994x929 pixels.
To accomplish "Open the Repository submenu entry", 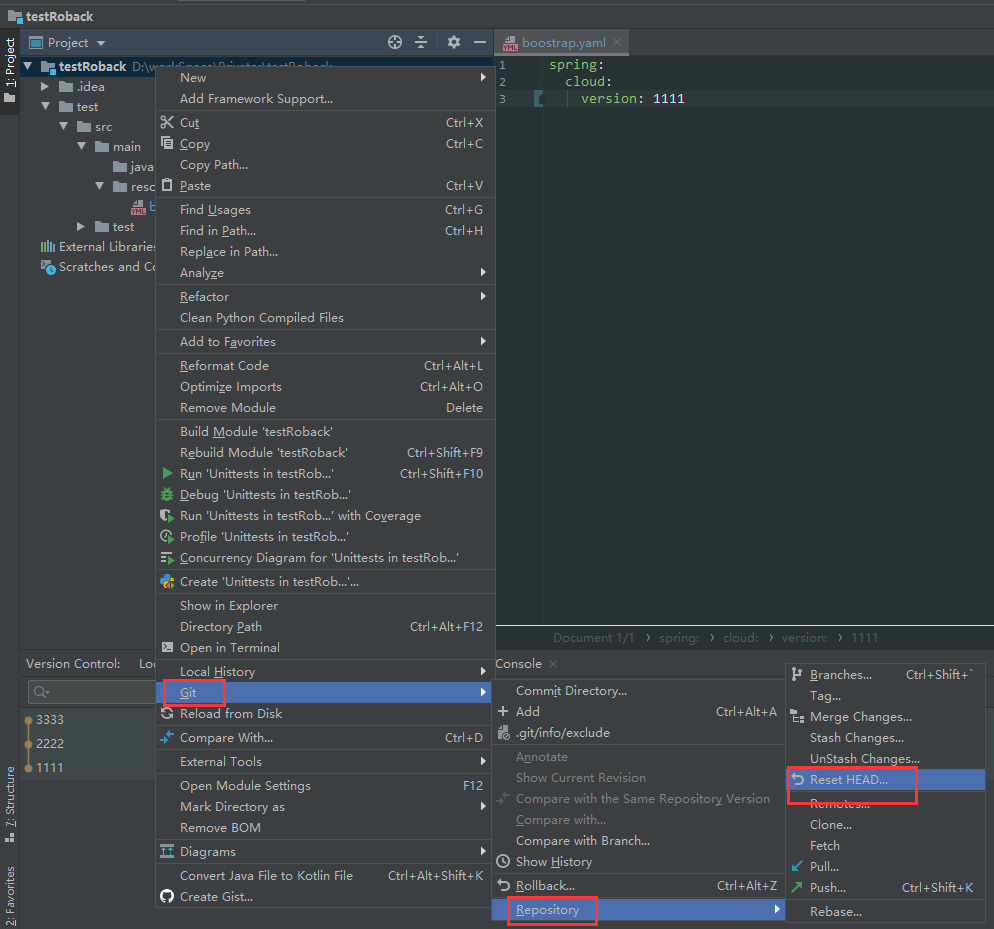I will click(638, 909).
